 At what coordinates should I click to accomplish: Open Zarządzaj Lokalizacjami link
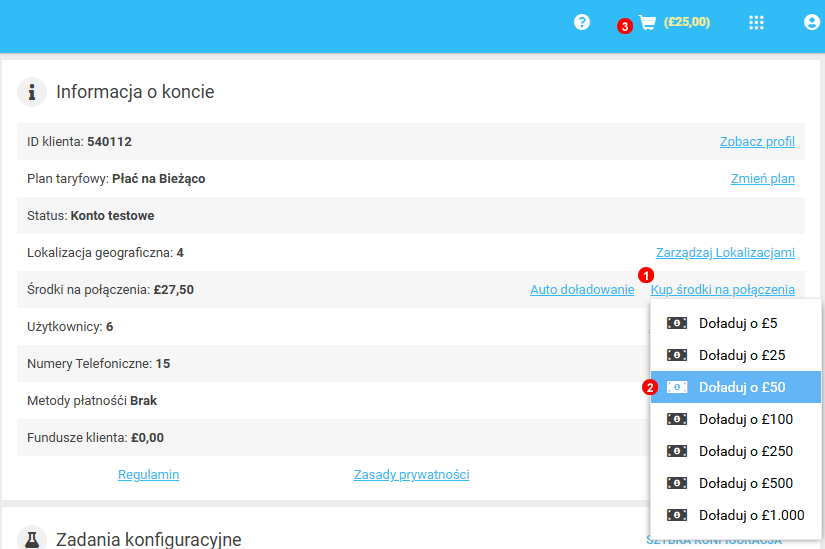(725, 253)
